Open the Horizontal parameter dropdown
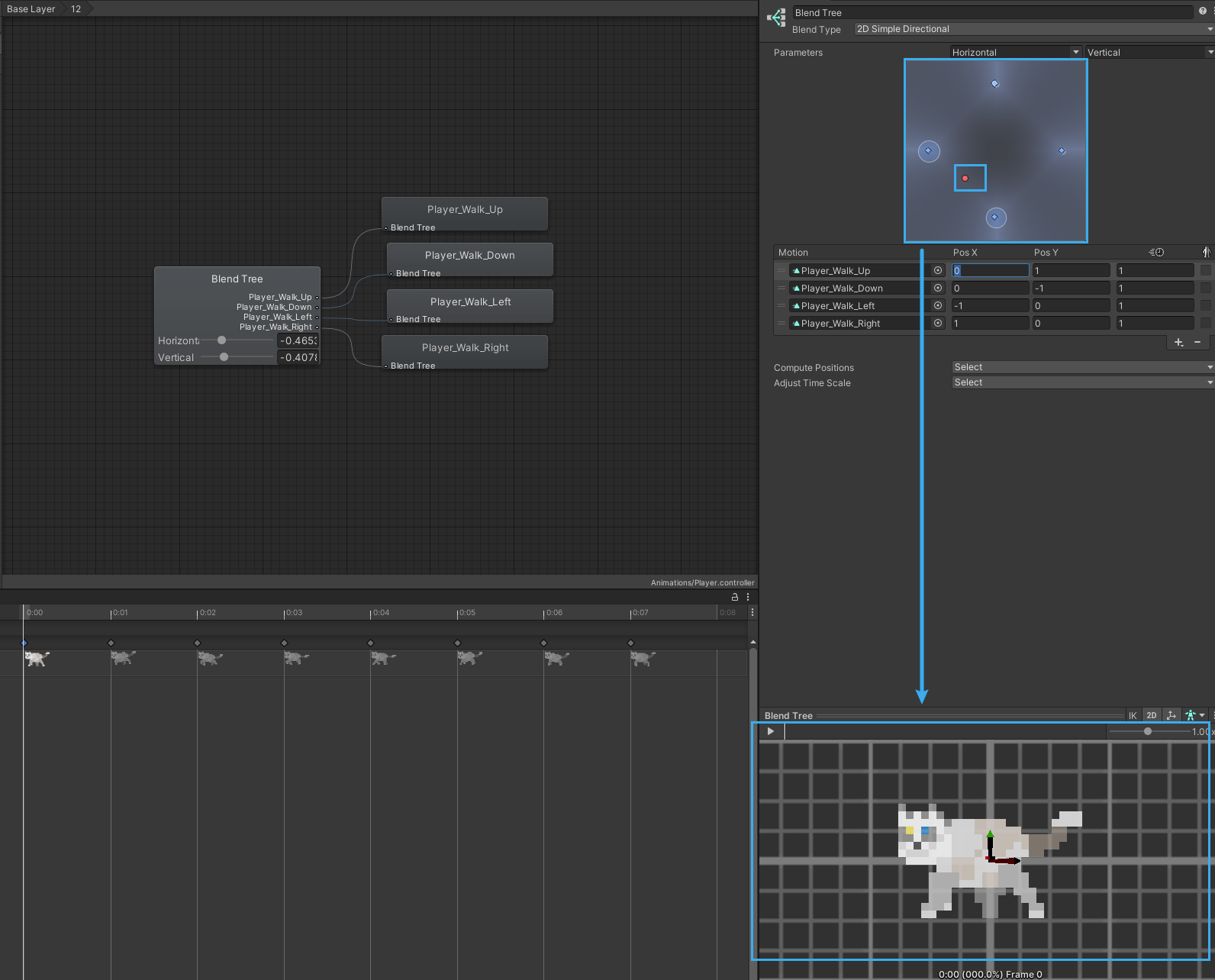The height and width of the screenshot is (980, 1215). pos(1015,52)
